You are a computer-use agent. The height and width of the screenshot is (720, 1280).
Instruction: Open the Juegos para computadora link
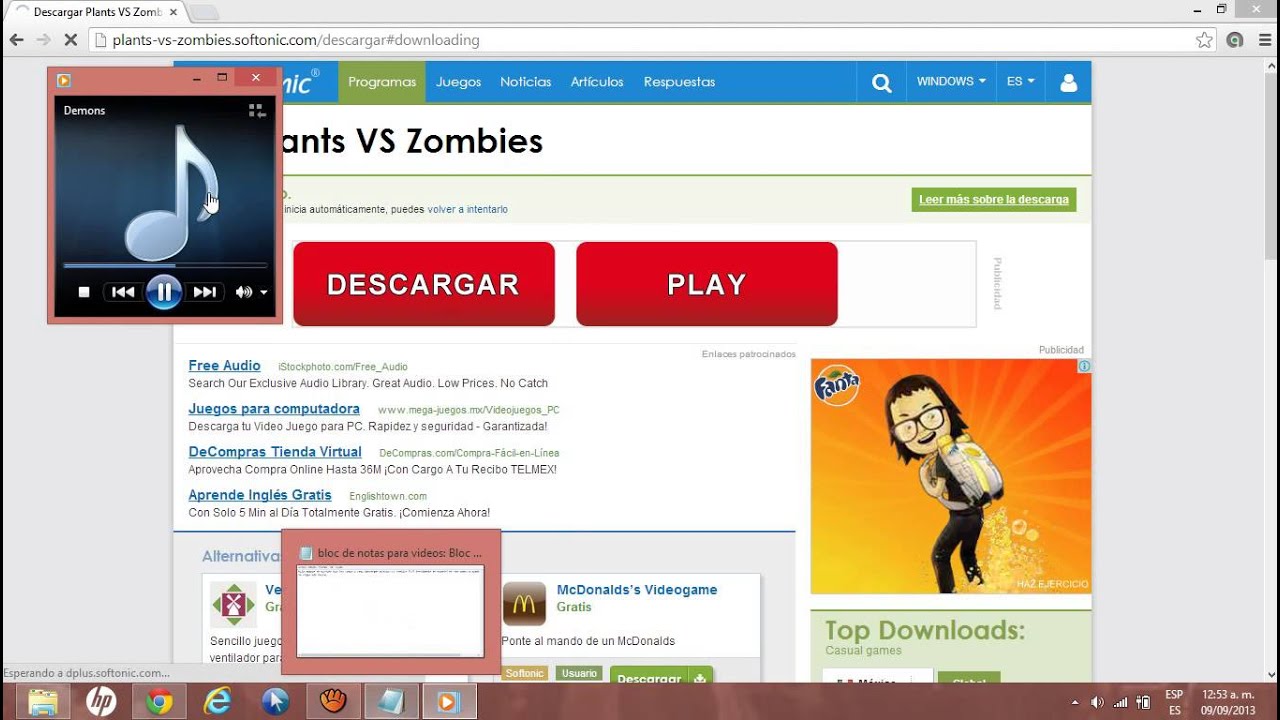(x=274, y=409)
